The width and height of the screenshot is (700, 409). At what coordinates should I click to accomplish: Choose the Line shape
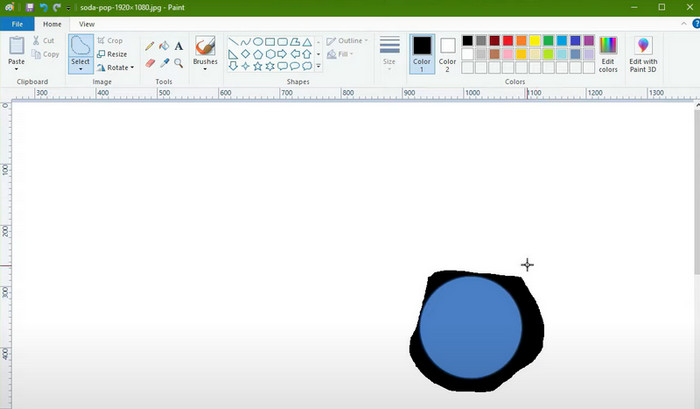[x=233, y=42]
